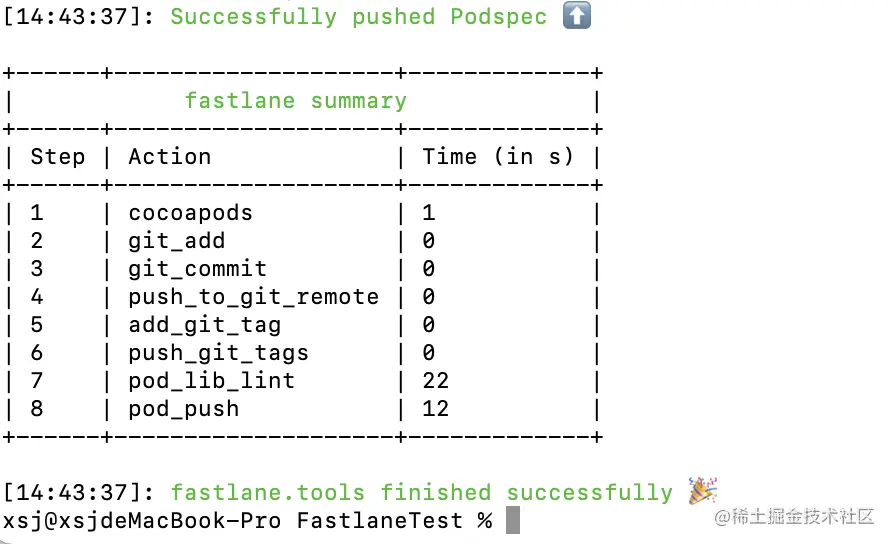This screenshot has height=544, width=892.
Task: Select the git_add action text
Action: 176,241
